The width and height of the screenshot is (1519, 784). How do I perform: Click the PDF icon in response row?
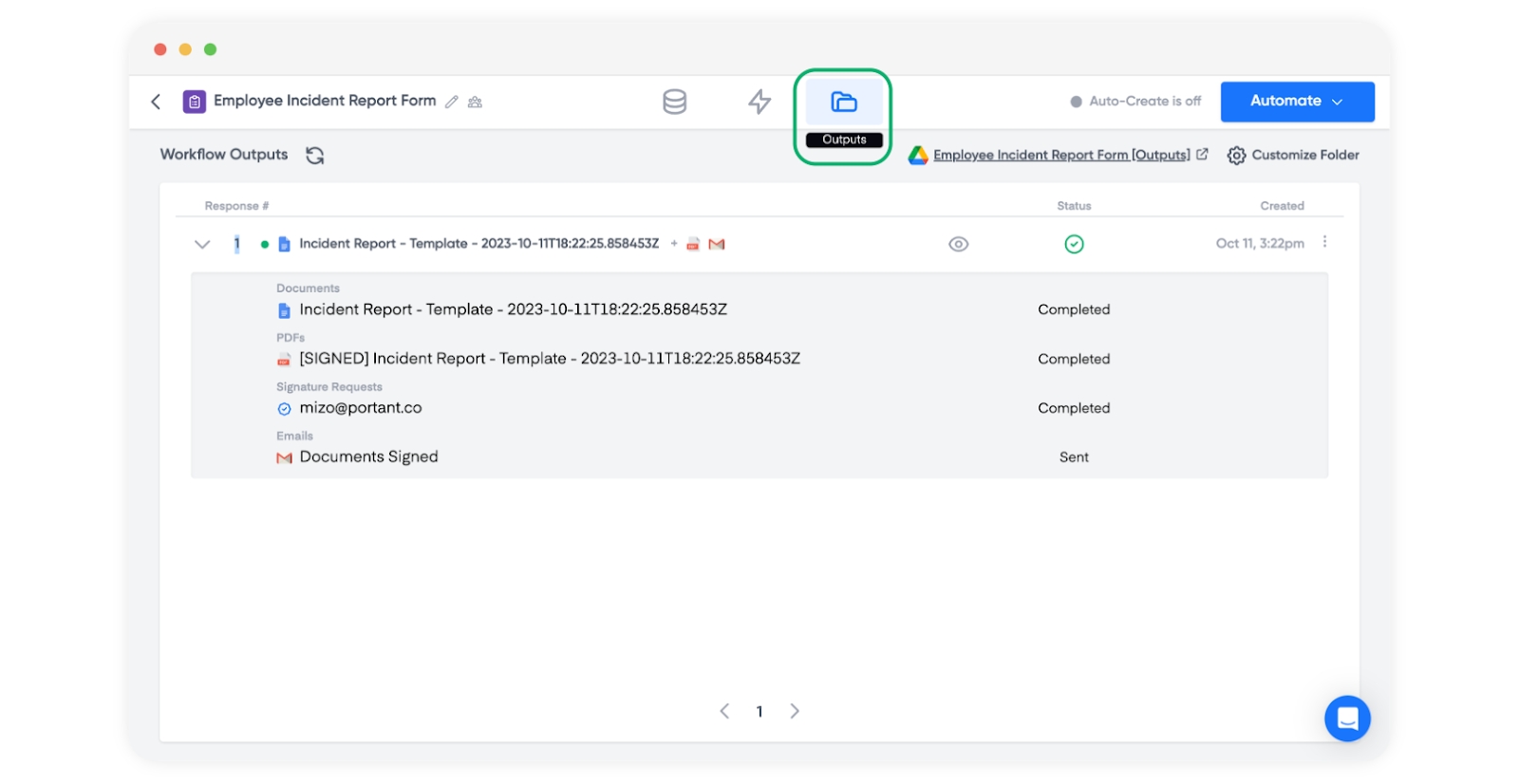point(693,244)
